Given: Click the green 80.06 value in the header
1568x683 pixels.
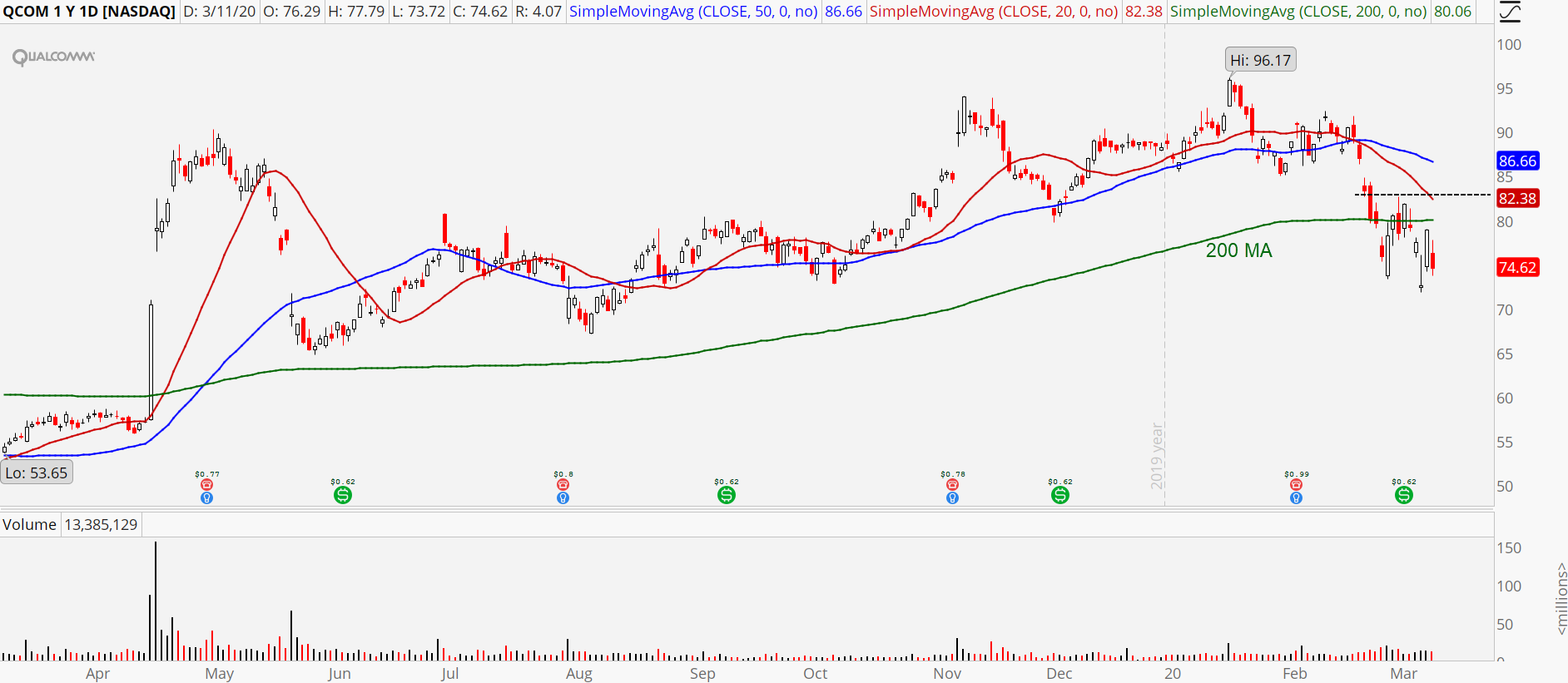Looking at the screenshot, I should (1453, 12).
